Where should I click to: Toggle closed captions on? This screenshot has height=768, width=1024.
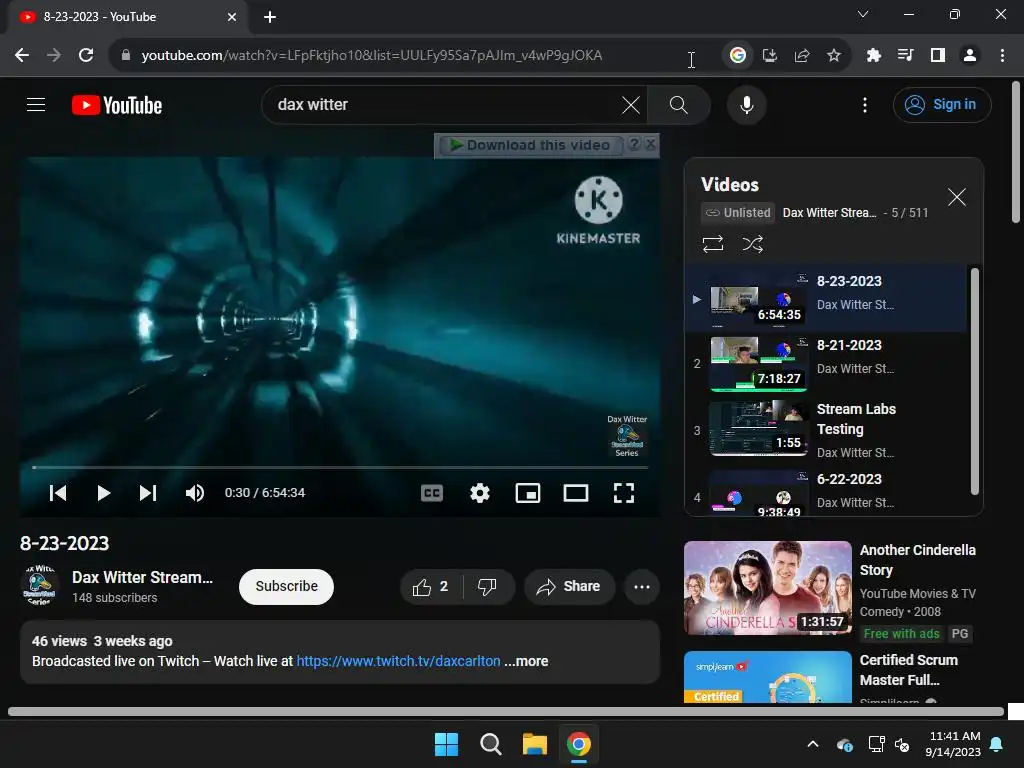[432, 493]
